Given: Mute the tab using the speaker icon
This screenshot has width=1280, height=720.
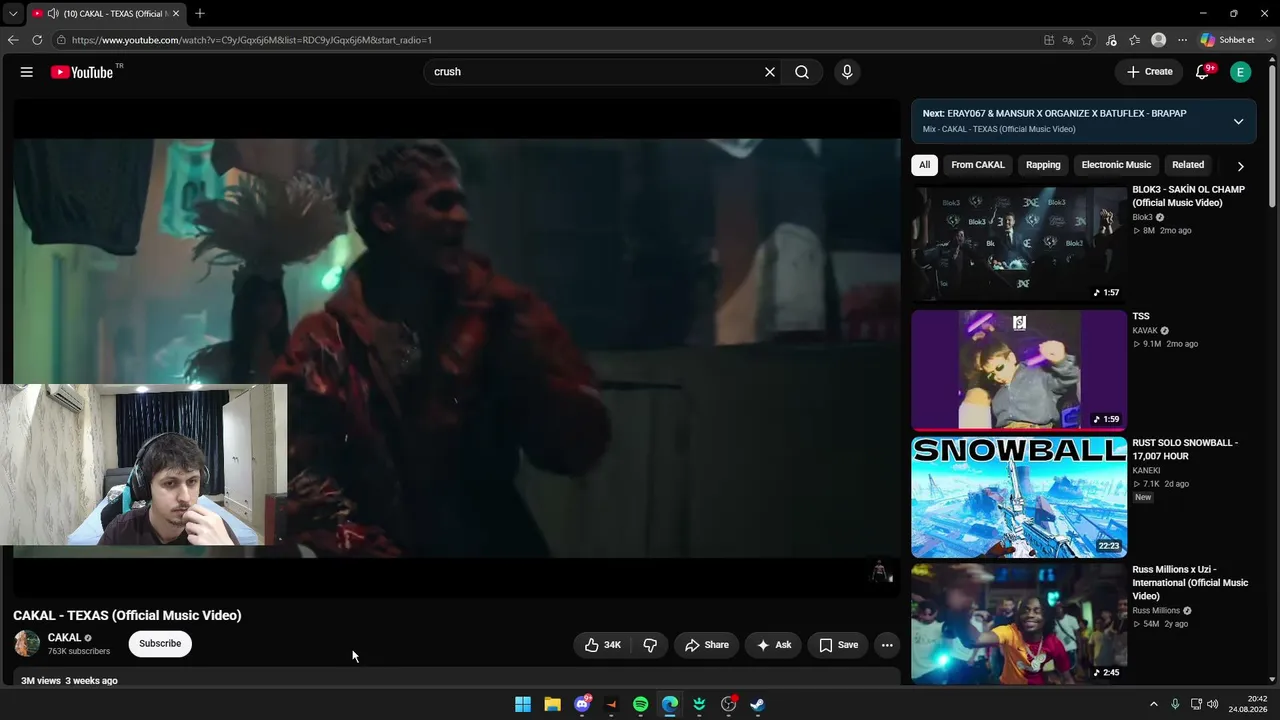Looking at the screenshot, I should (53, 14).
